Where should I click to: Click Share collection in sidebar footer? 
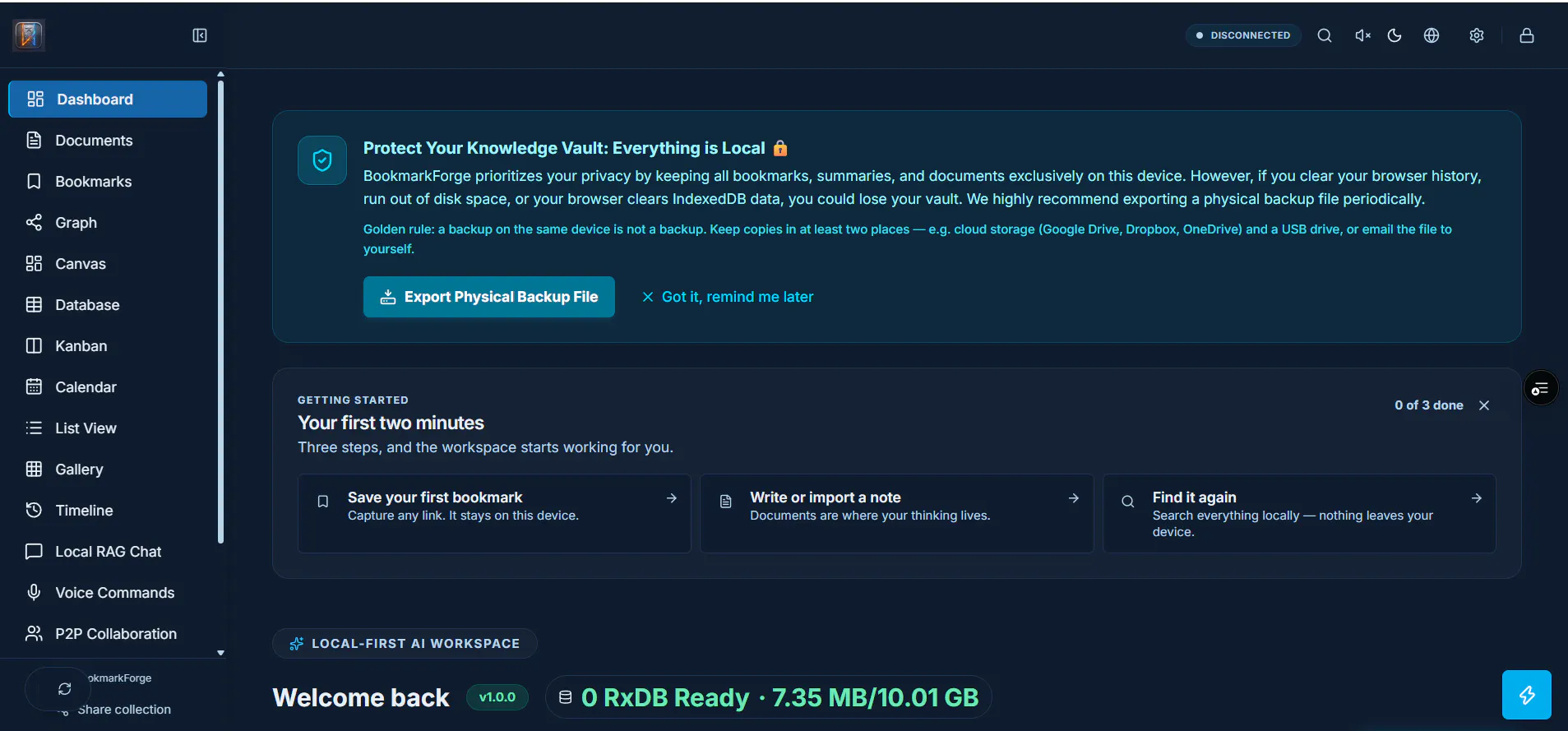tap(124, 710)
